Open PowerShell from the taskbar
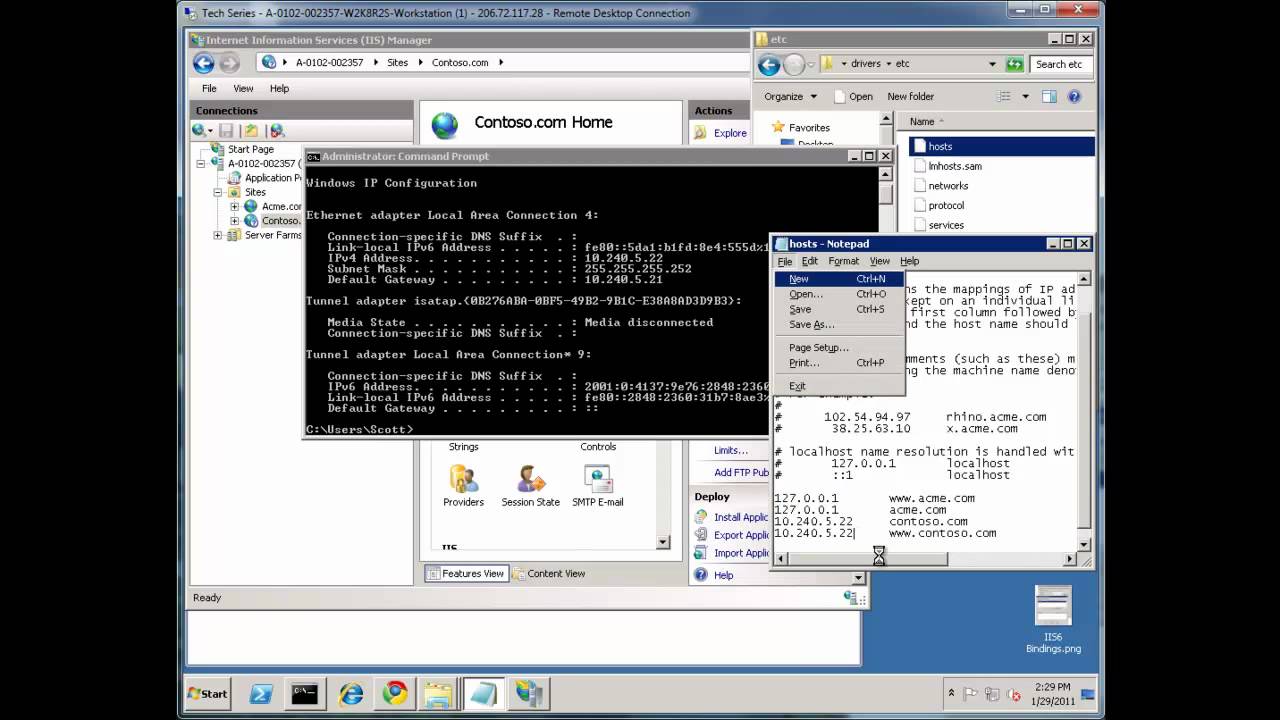 (261, 693)
